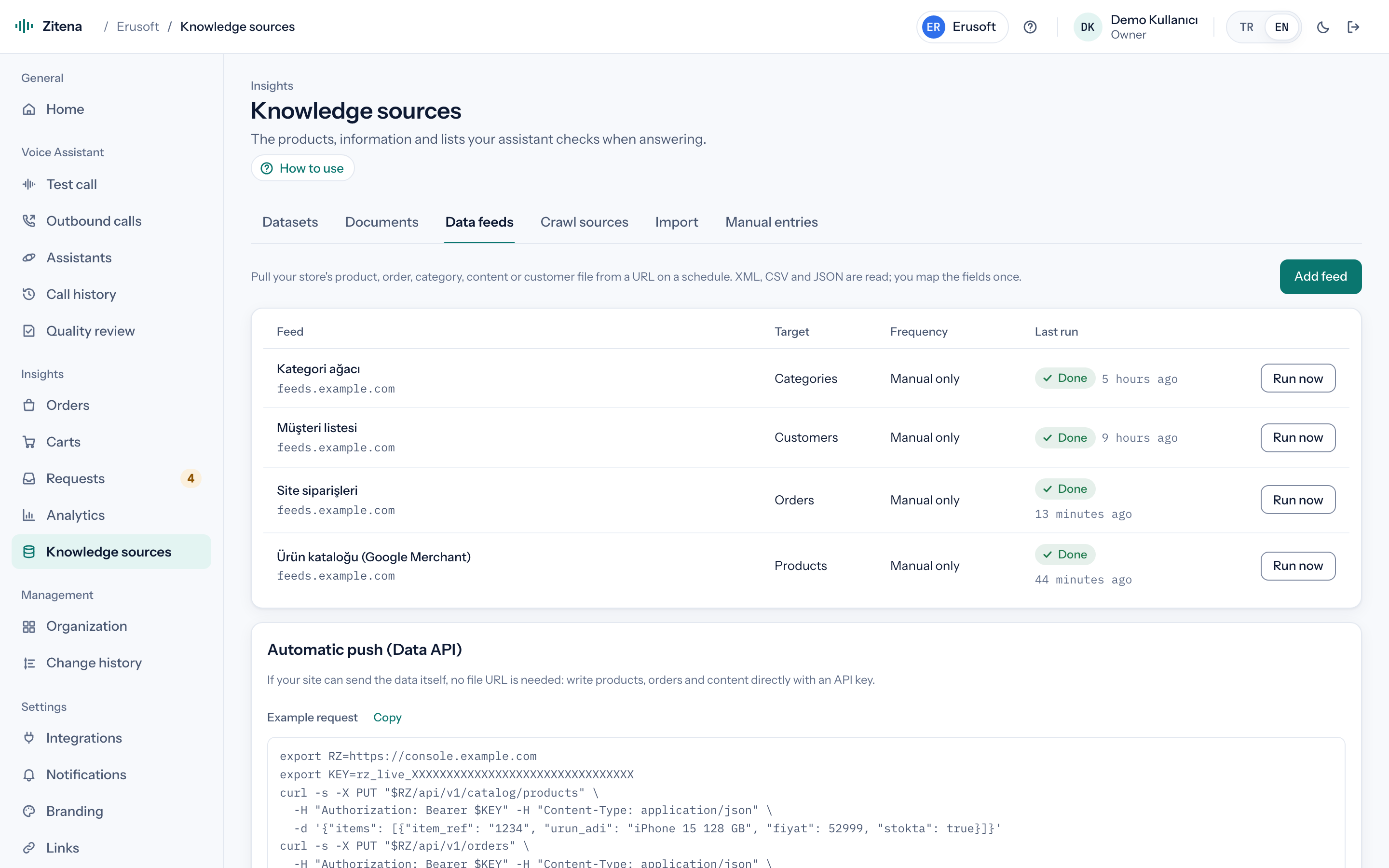This screenshot has height=868, width=1389.
Task: Click the DK user avatar
Action: pyautogui.click(x=1087, y=27)
